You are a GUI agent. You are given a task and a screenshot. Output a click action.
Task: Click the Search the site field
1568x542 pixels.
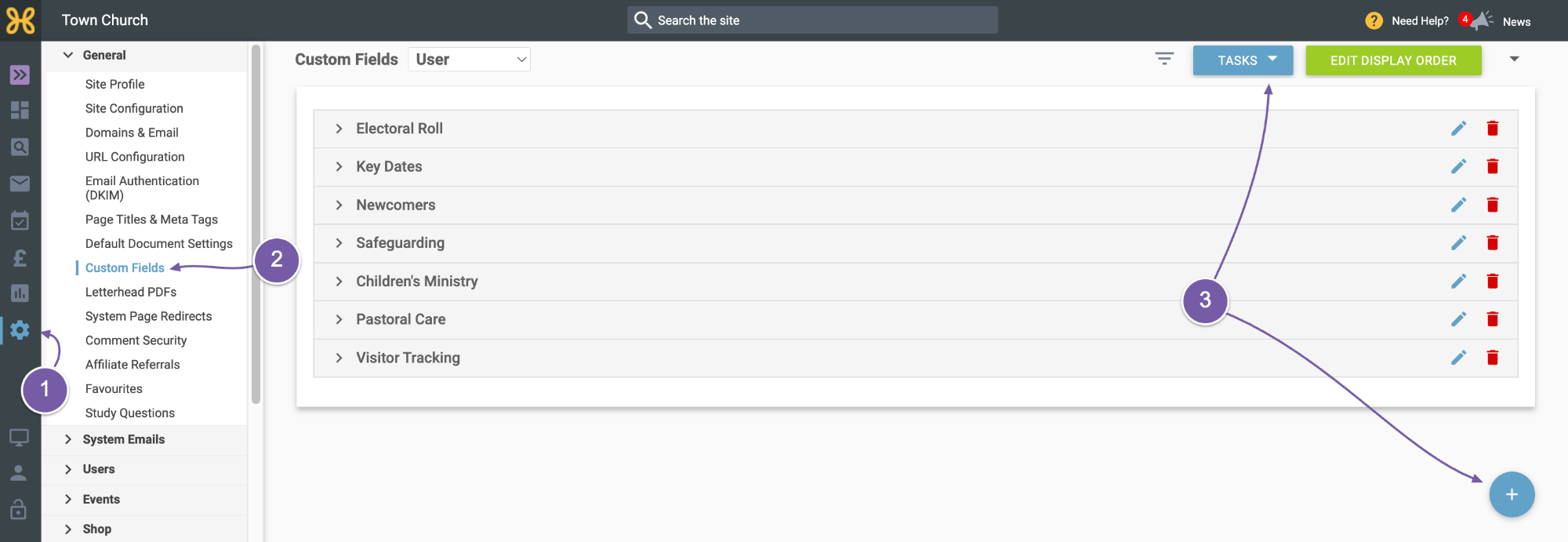tap(812, 20)
